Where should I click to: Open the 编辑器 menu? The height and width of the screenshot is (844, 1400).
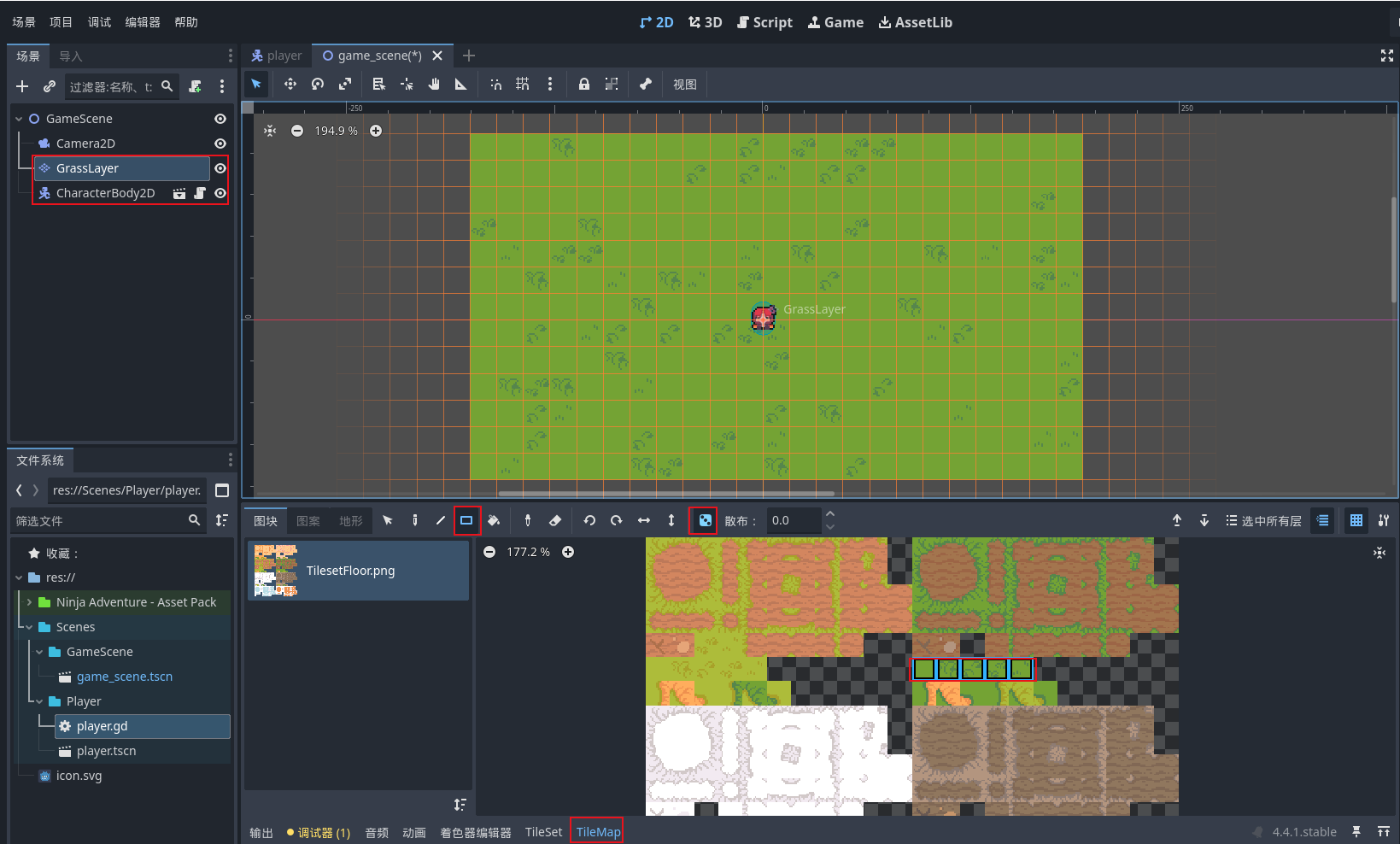pyautogui.click(x=143, y=22)
